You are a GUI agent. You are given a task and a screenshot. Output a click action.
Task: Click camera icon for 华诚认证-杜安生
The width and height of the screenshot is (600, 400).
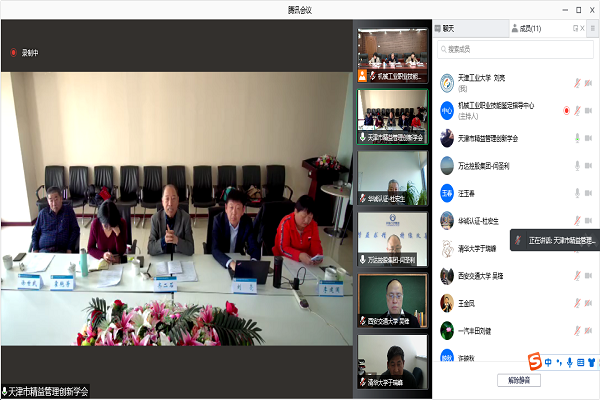pyautogui.click(x=589, y=220)
